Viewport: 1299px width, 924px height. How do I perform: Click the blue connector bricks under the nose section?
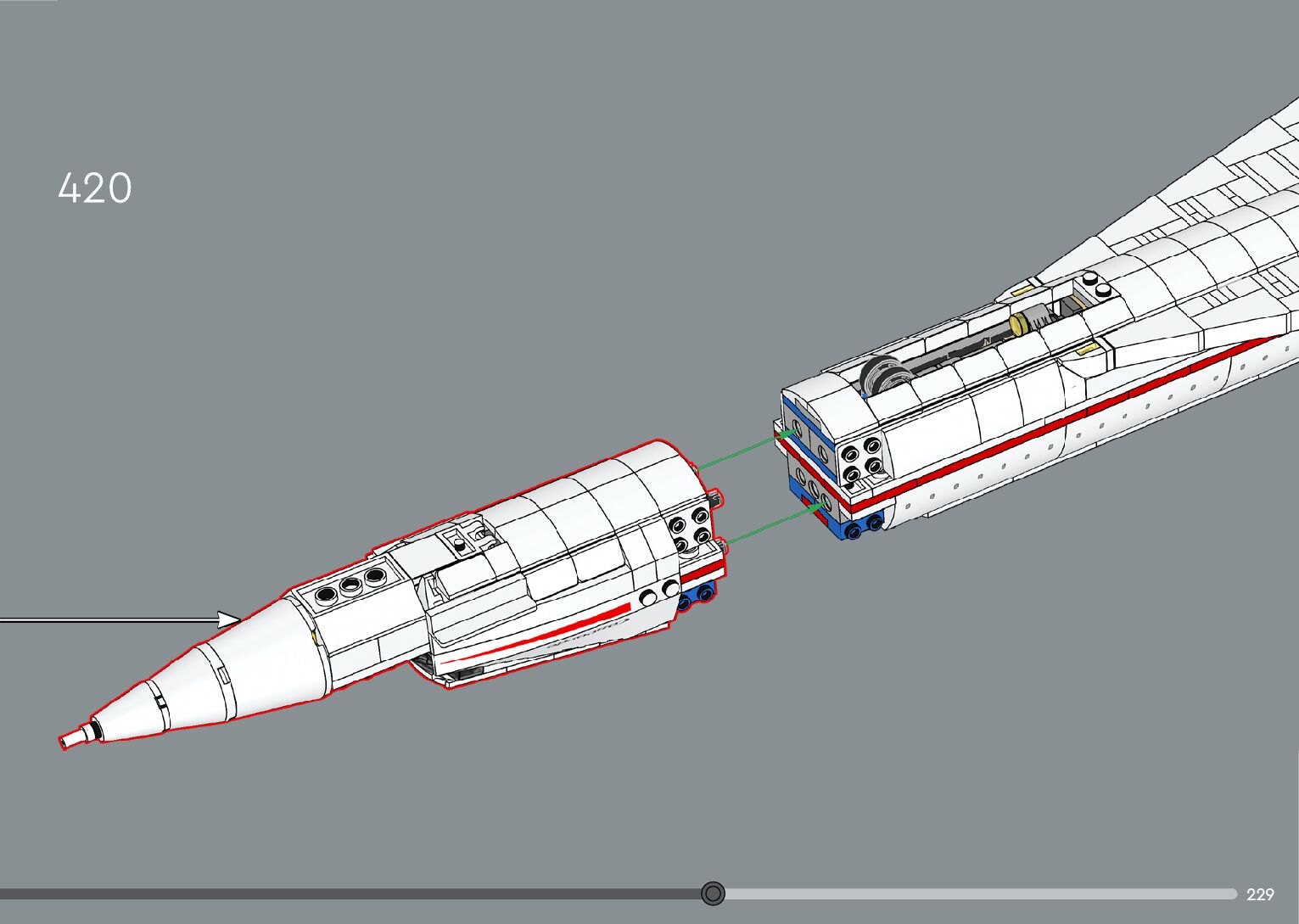click(697, 597)
